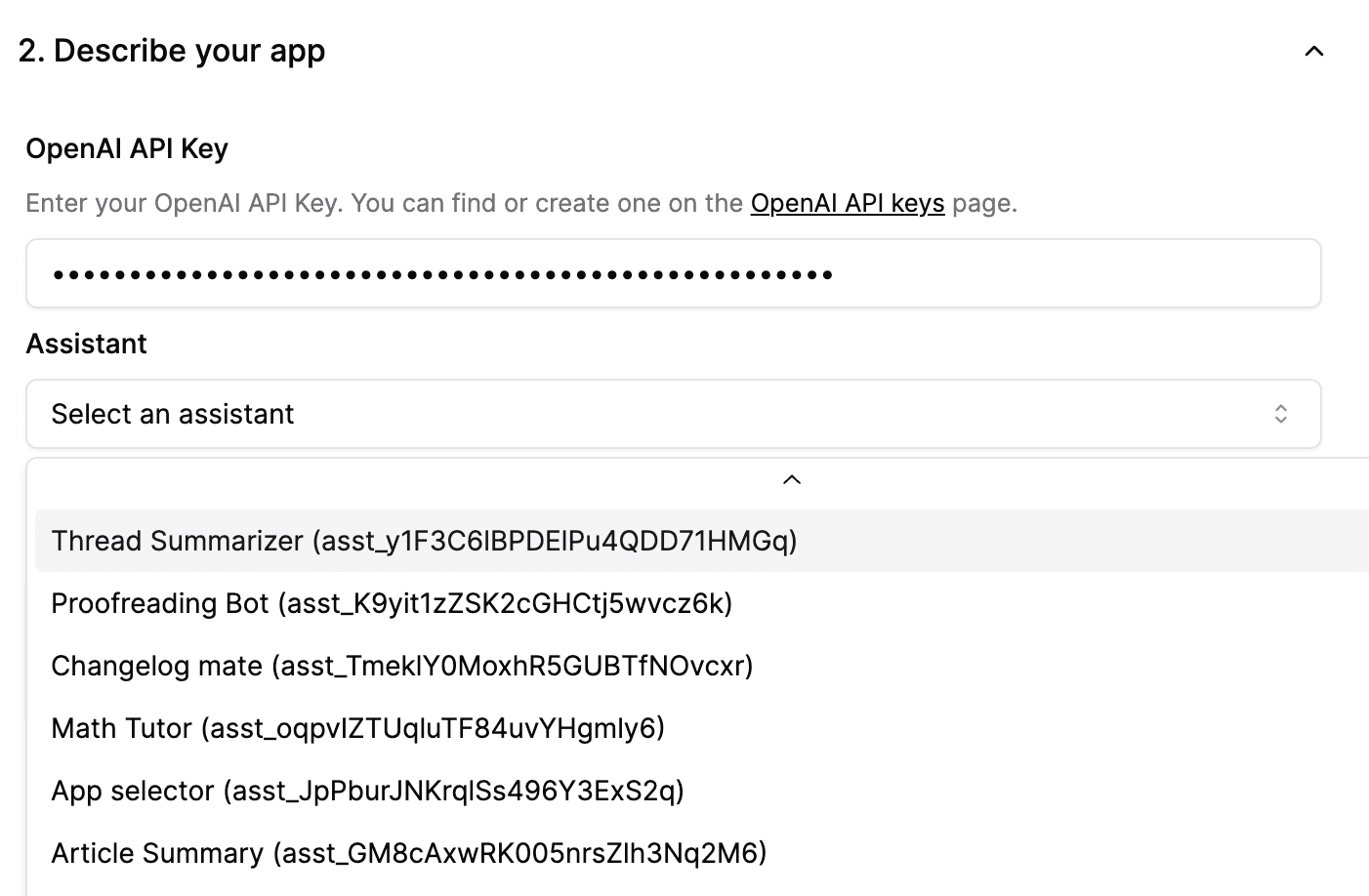This screenshot has width=1369, height=896.
Task: Click the Assistant field label
Action: coord(86,344)
